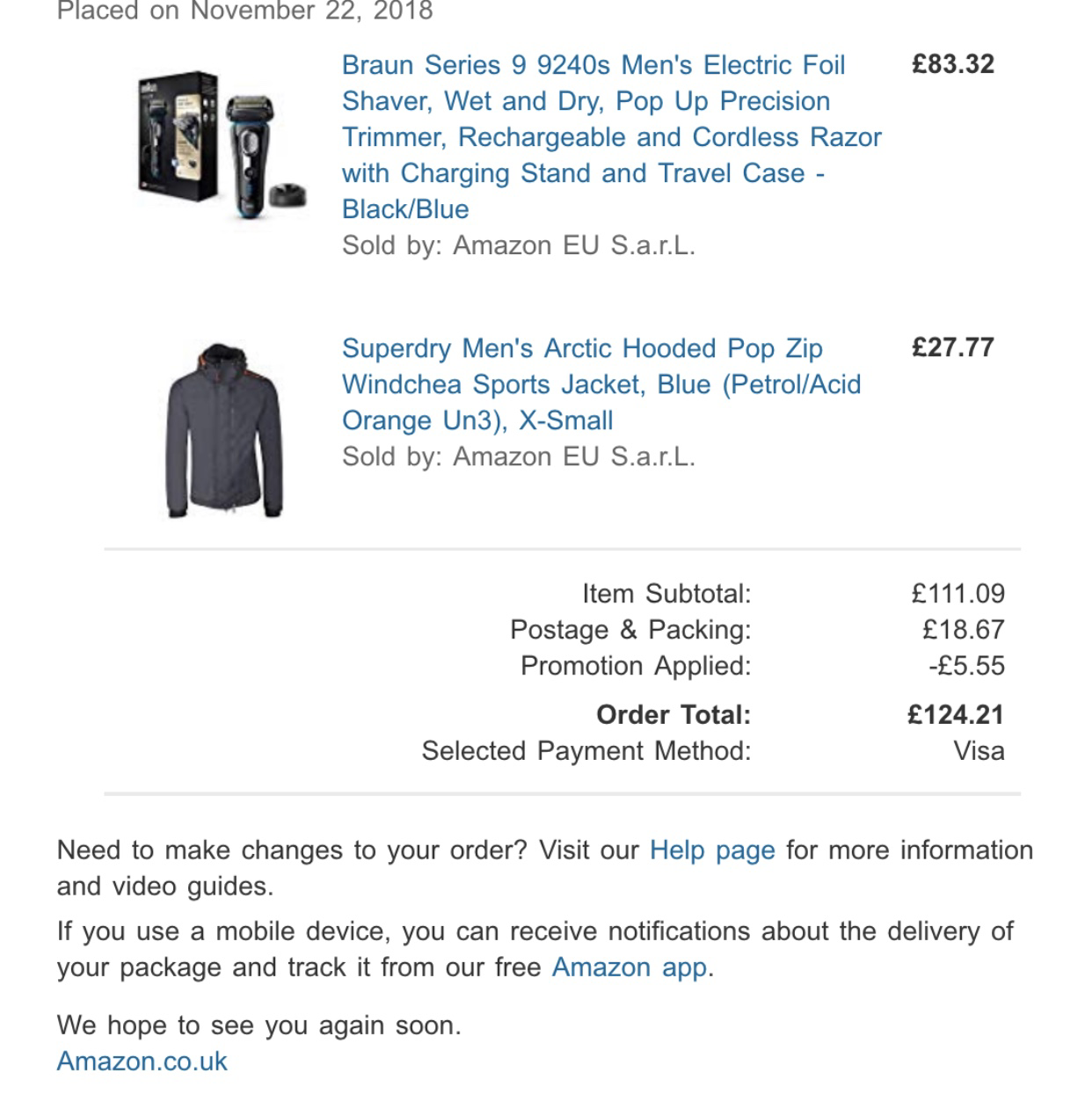The height and width of the screenshot is (1095, 1092).
Task: Click the £111.09 item subtotal amount
Action: pyautogui.click(x=957, y=594)
